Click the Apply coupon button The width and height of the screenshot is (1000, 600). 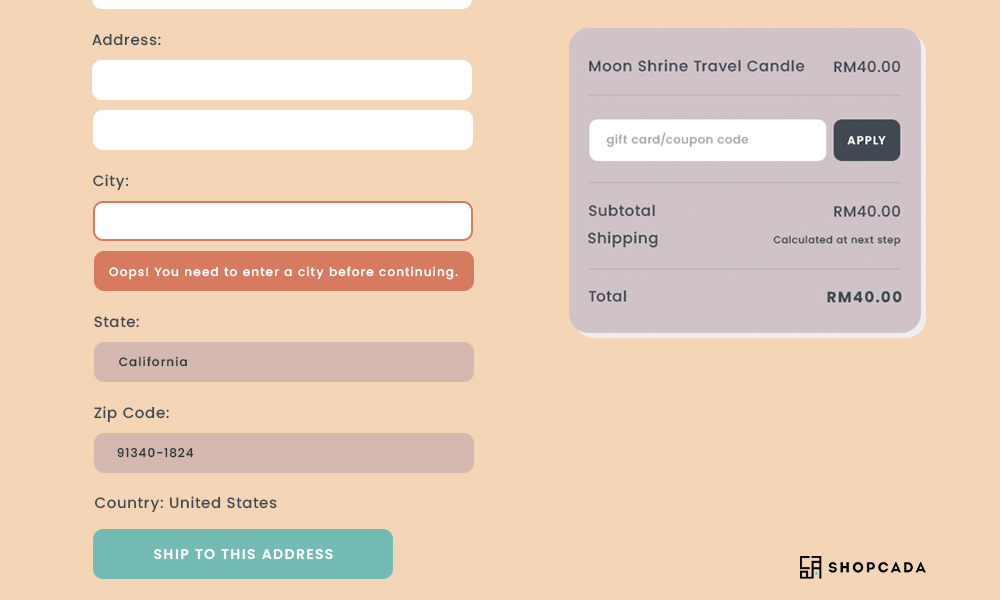coord(867,140)
